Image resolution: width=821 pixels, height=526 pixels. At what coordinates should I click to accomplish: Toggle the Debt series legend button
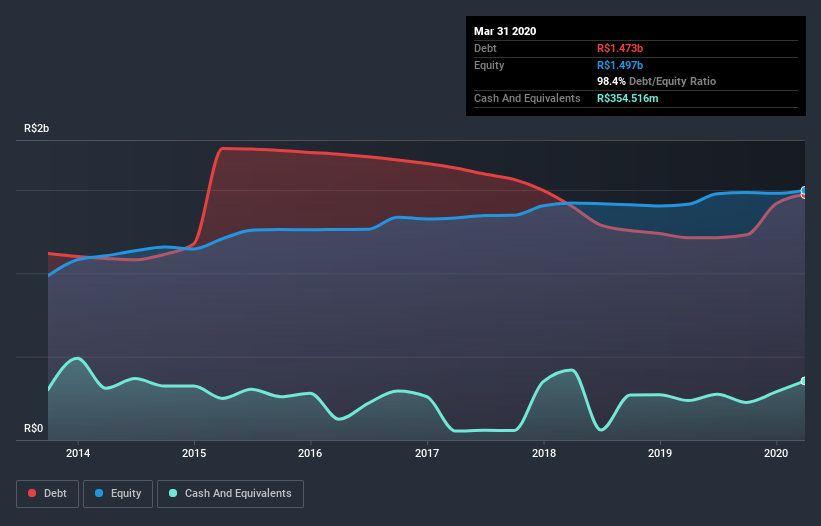pyautogui.click(x=47, y=494)
